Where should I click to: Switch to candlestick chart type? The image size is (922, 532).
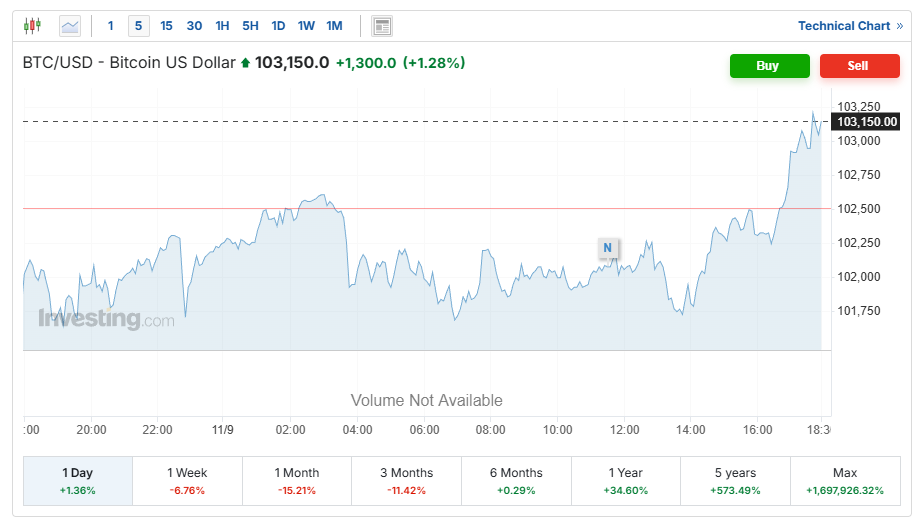pos(32,26)
